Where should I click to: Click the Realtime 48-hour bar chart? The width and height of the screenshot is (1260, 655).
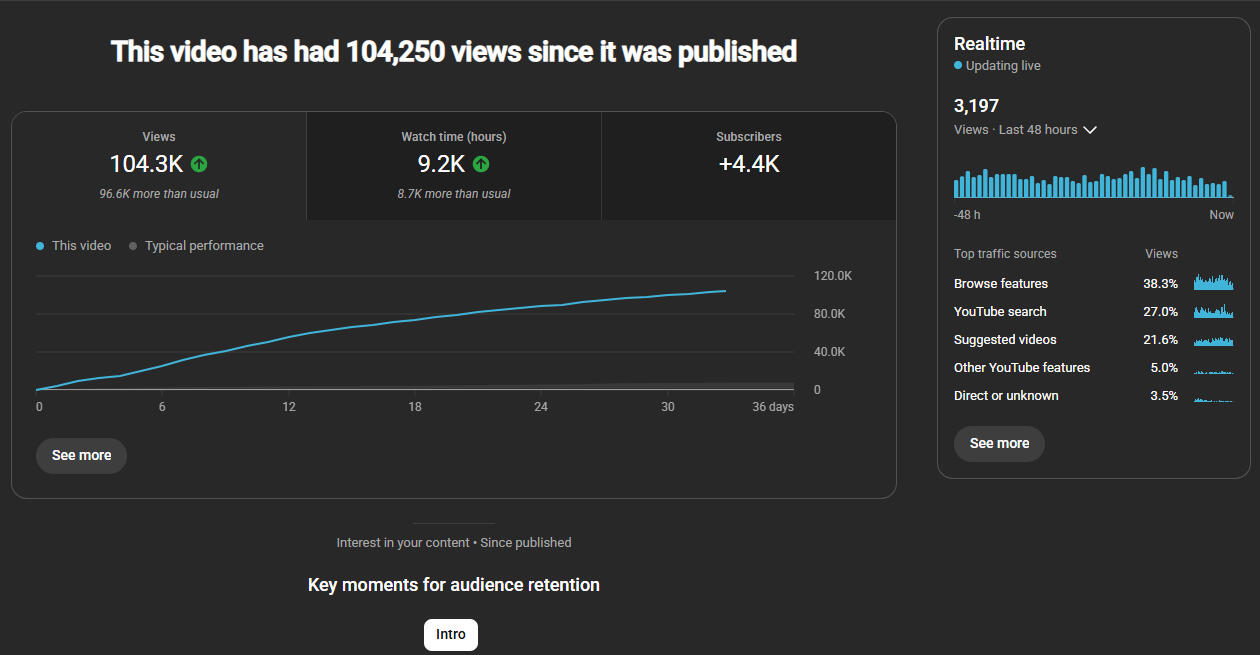point(1093,184)
